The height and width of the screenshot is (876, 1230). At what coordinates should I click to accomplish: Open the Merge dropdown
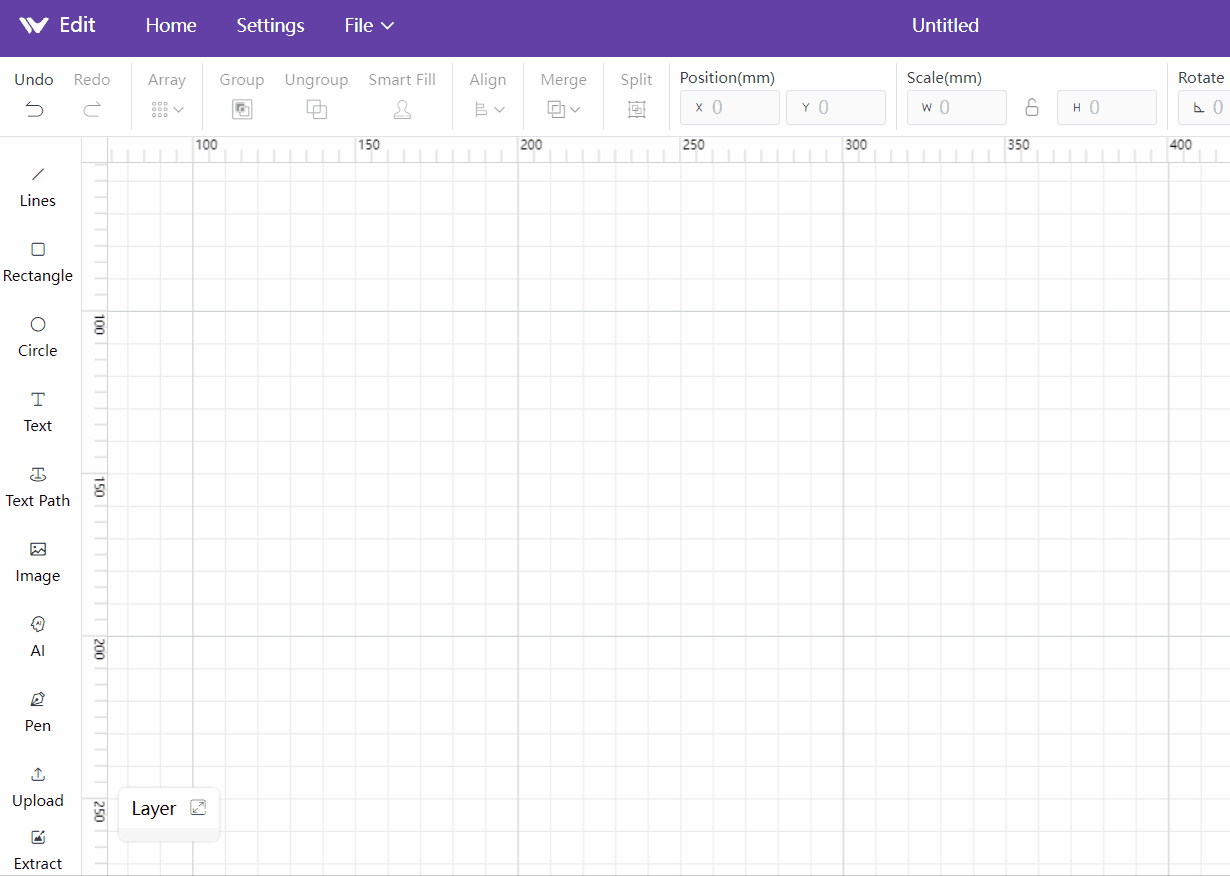(x=564, y=109)
